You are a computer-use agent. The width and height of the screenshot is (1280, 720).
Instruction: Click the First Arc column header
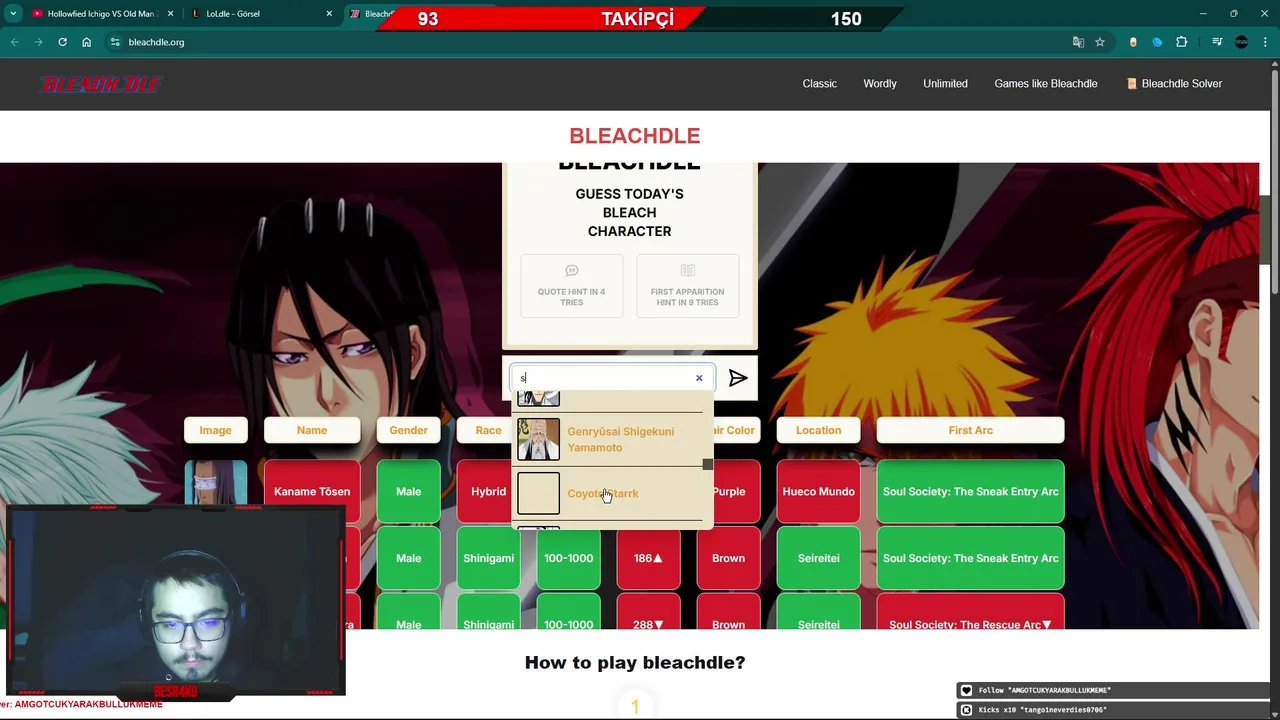970,430
